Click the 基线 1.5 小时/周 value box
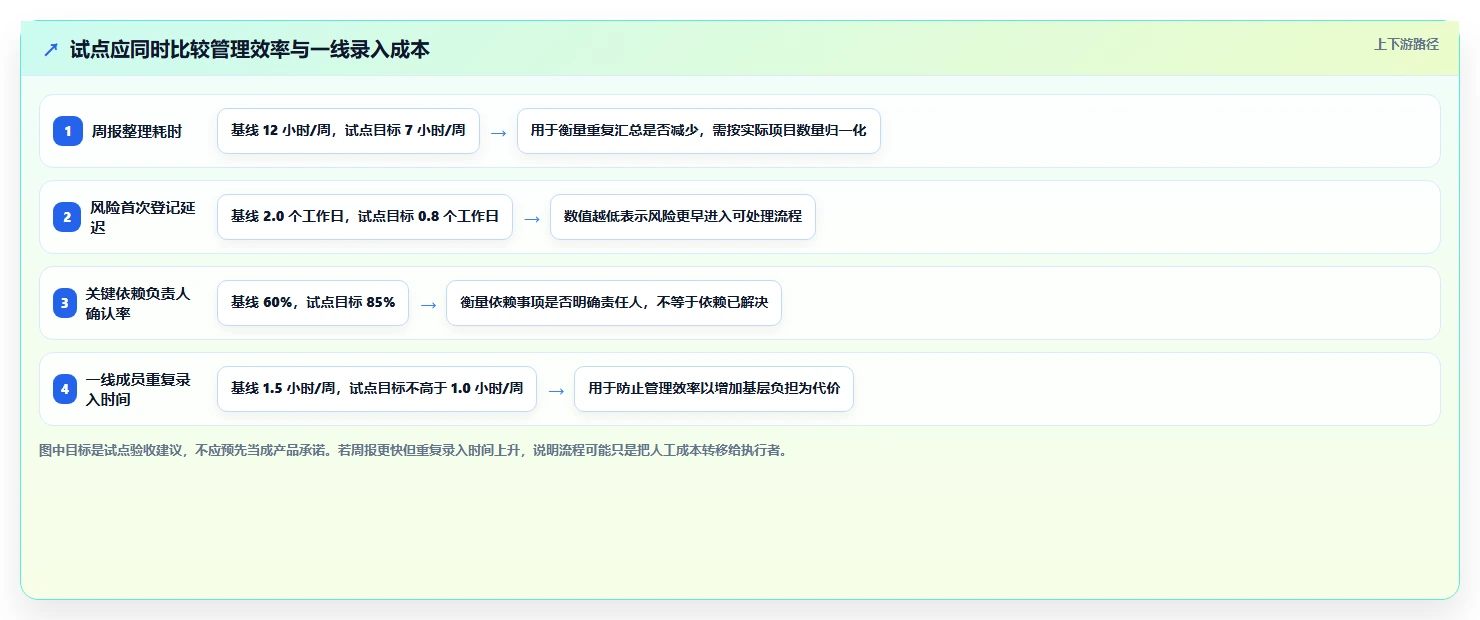 pos(377,389)
